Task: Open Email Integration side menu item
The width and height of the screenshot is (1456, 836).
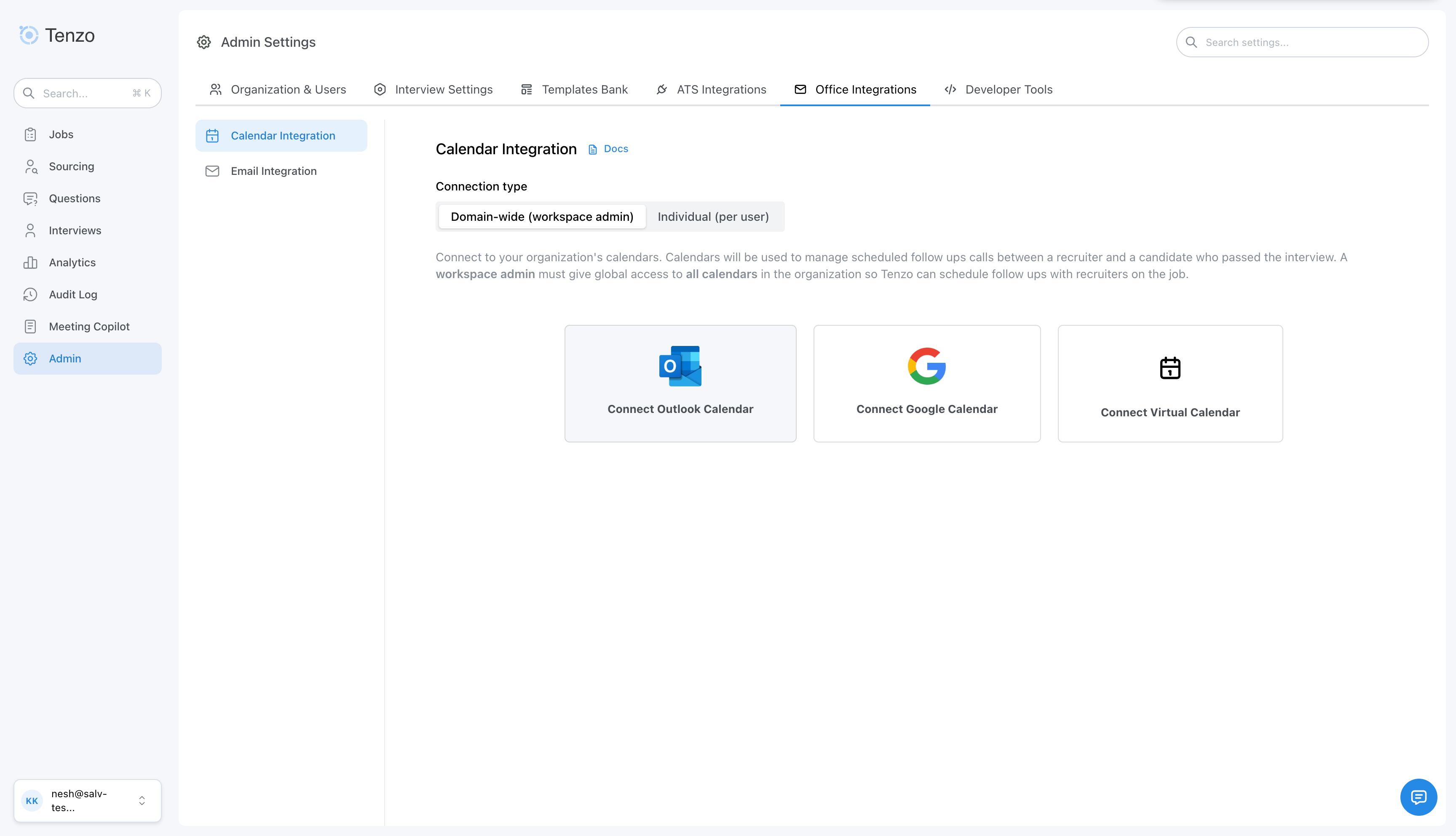Action: 281,171
